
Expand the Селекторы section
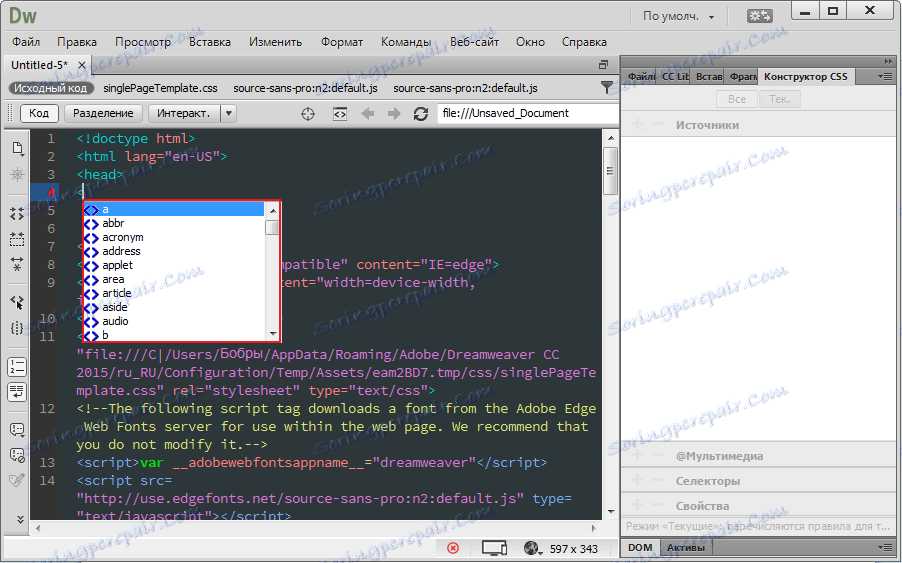coord(708,481)
